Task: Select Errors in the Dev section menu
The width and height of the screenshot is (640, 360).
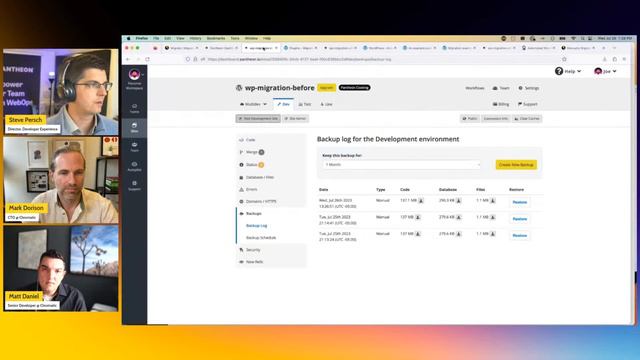Action: [271, 189]
